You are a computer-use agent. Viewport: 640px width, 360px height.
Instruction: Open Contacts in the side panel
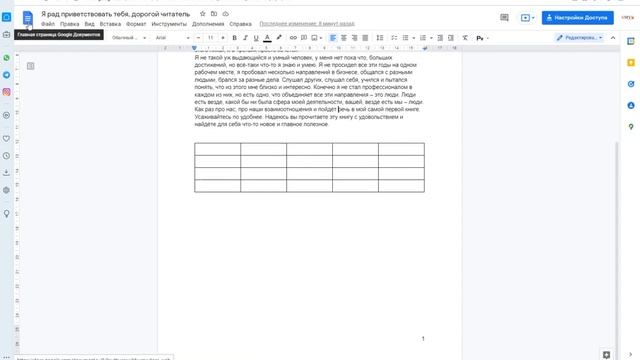pos(631,105)
